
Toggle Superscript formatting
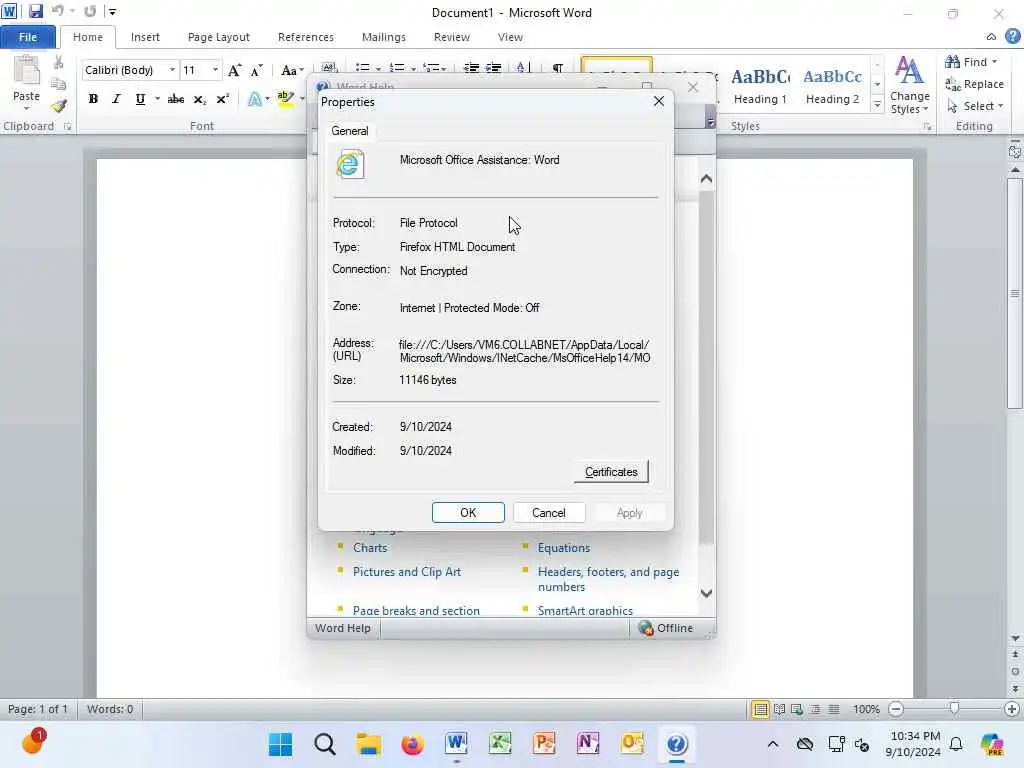coord(222,99)
